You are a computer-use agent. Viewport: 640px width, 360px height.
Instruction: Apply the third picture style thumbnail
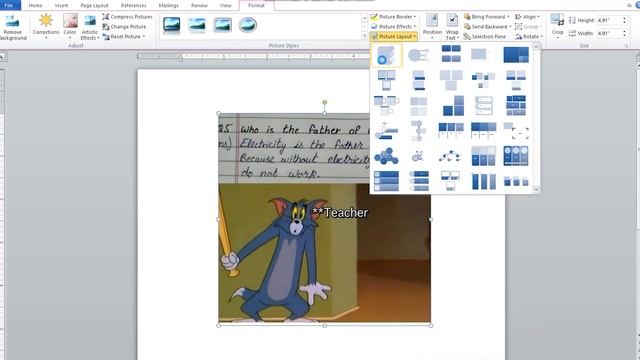[x=222, y=25]
